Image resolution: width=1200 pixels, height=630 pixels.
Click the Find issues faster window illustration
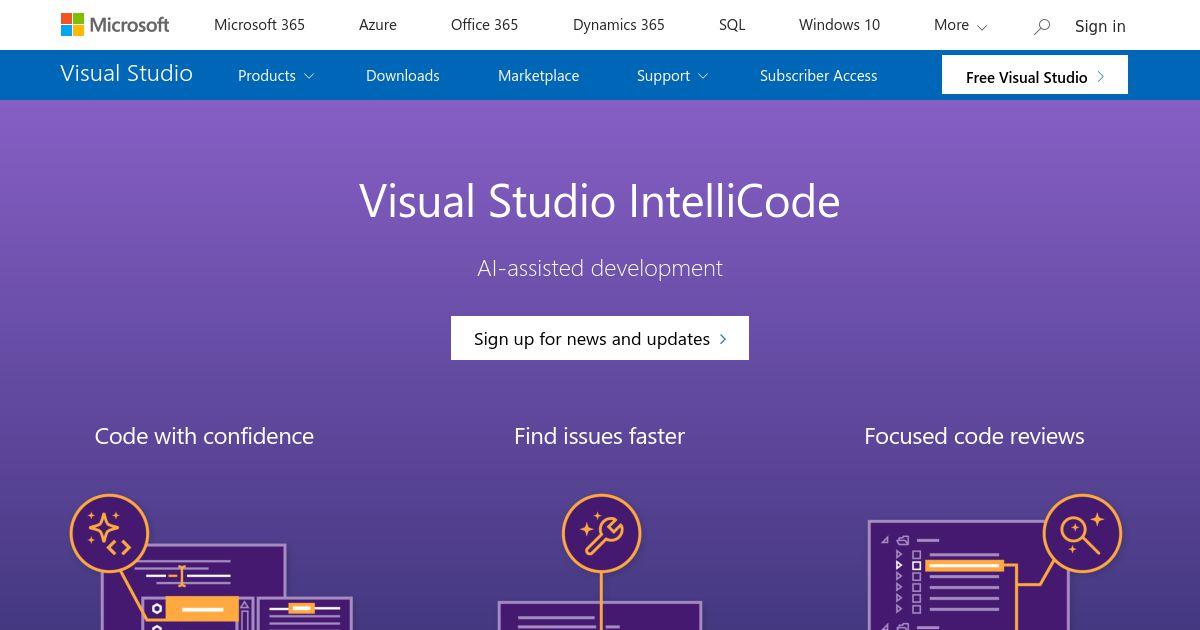coord(600,615)
